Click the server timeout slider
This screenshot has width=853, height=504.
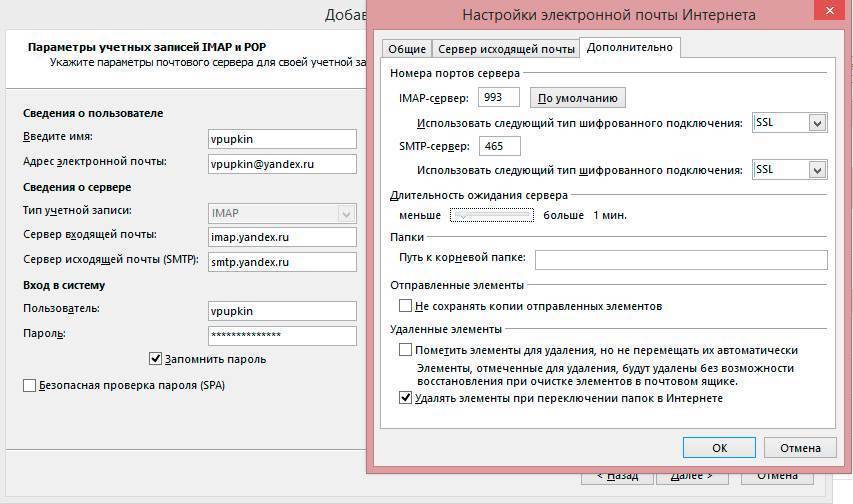[491, 215]
